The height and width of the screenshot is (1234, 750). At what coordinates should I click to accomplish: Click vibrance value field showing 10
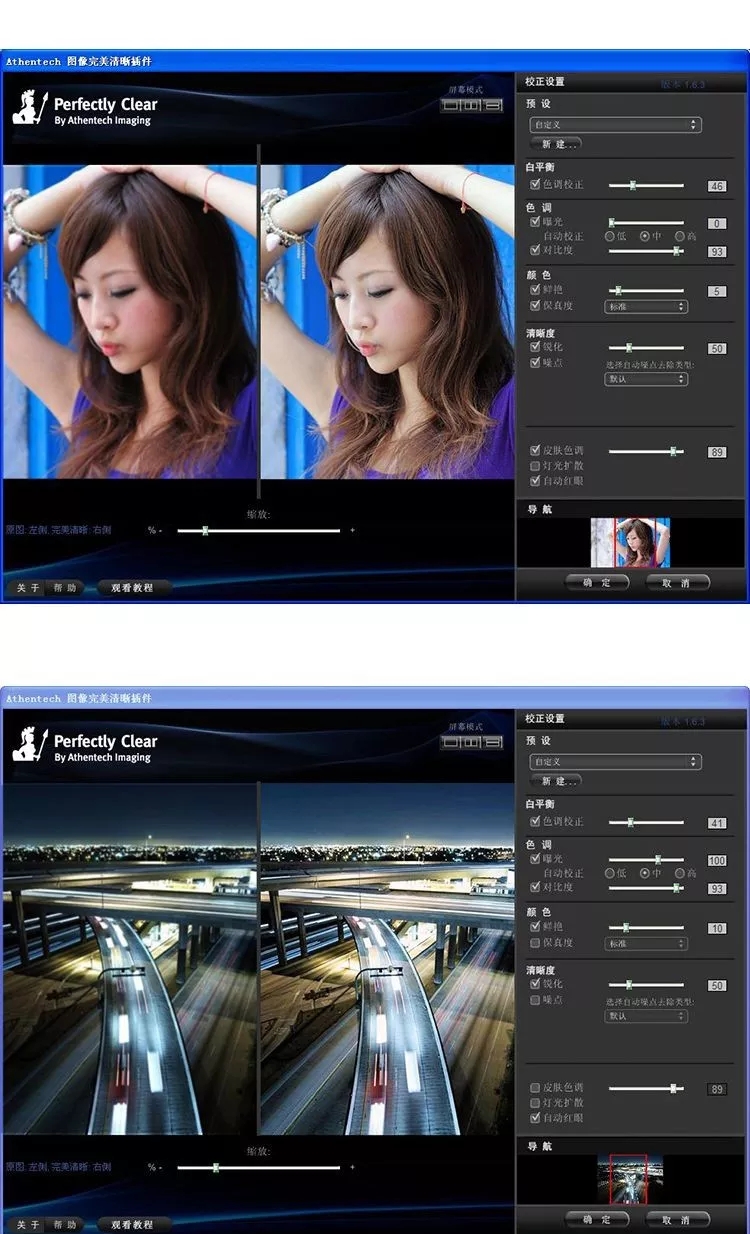click(x=717, y=929)
